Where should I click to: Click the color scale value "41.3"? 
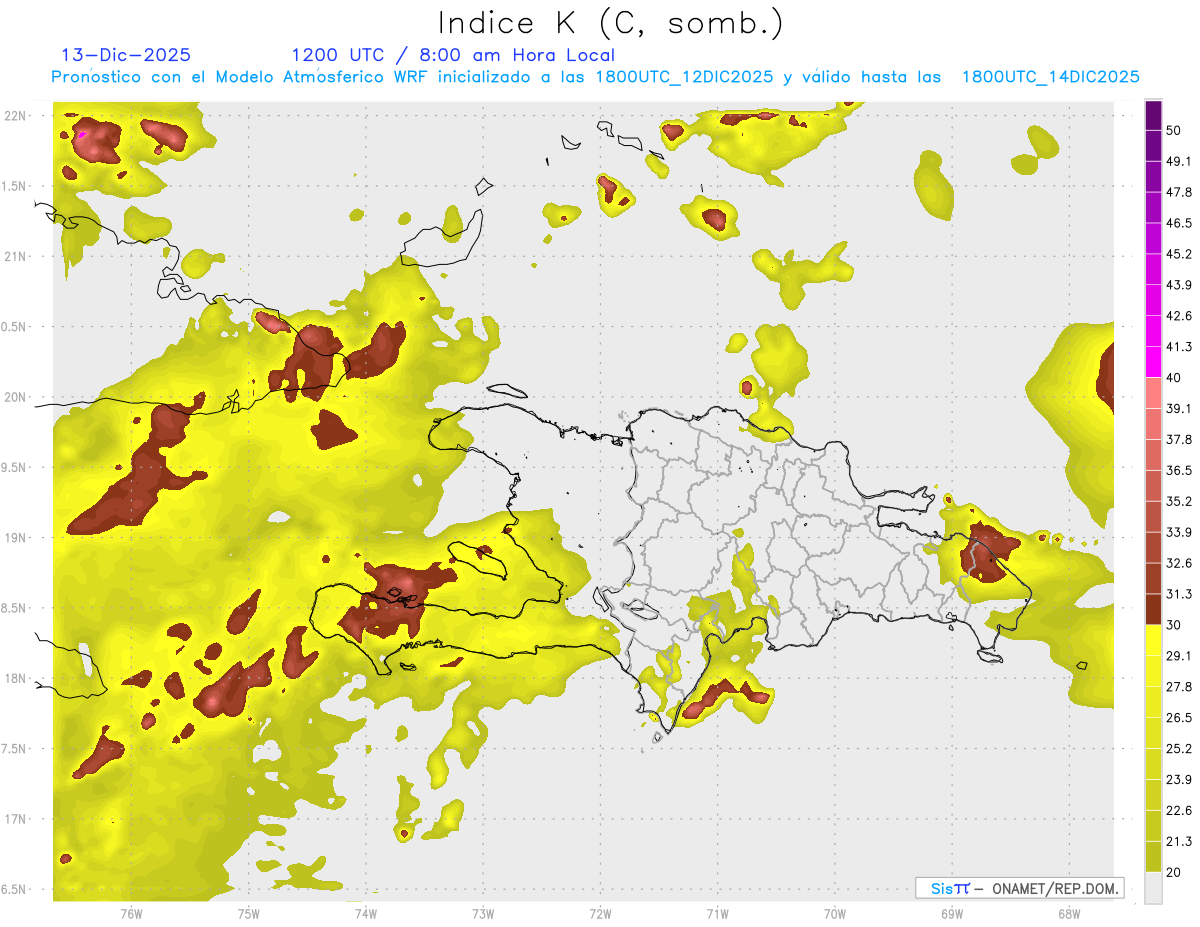point(1179,347)
